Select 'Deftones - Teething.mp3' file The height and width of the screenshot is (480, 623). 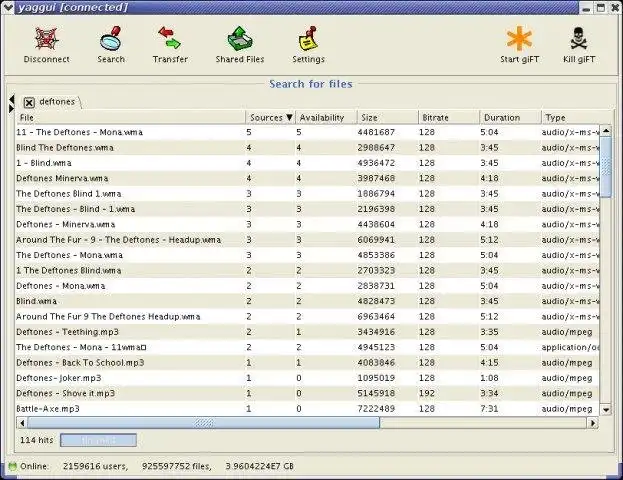coord(68,332)
